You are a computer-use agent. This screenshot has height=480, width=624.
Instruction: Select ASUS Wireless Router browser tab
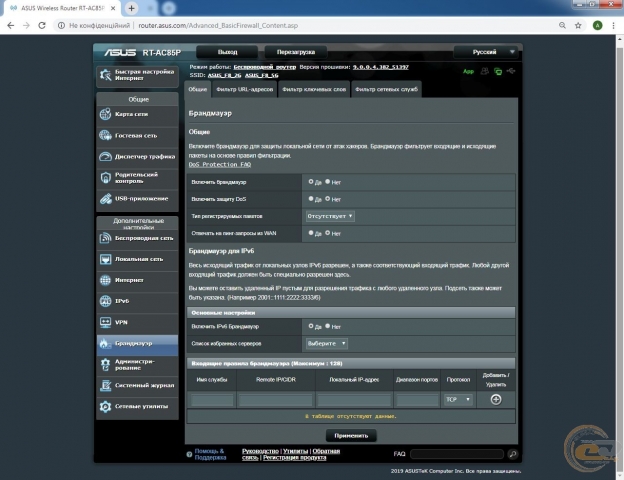tap(63, 8)
